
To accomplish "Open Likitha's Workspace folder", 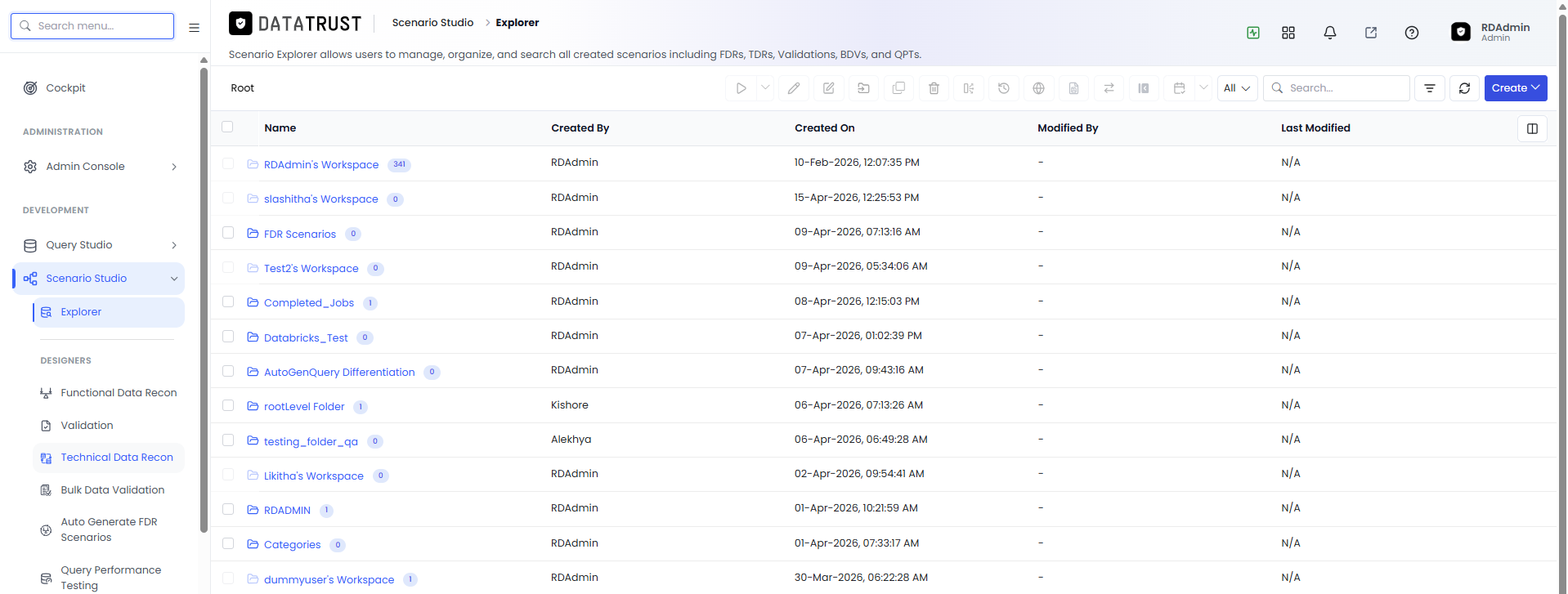I will coord(314,476).
